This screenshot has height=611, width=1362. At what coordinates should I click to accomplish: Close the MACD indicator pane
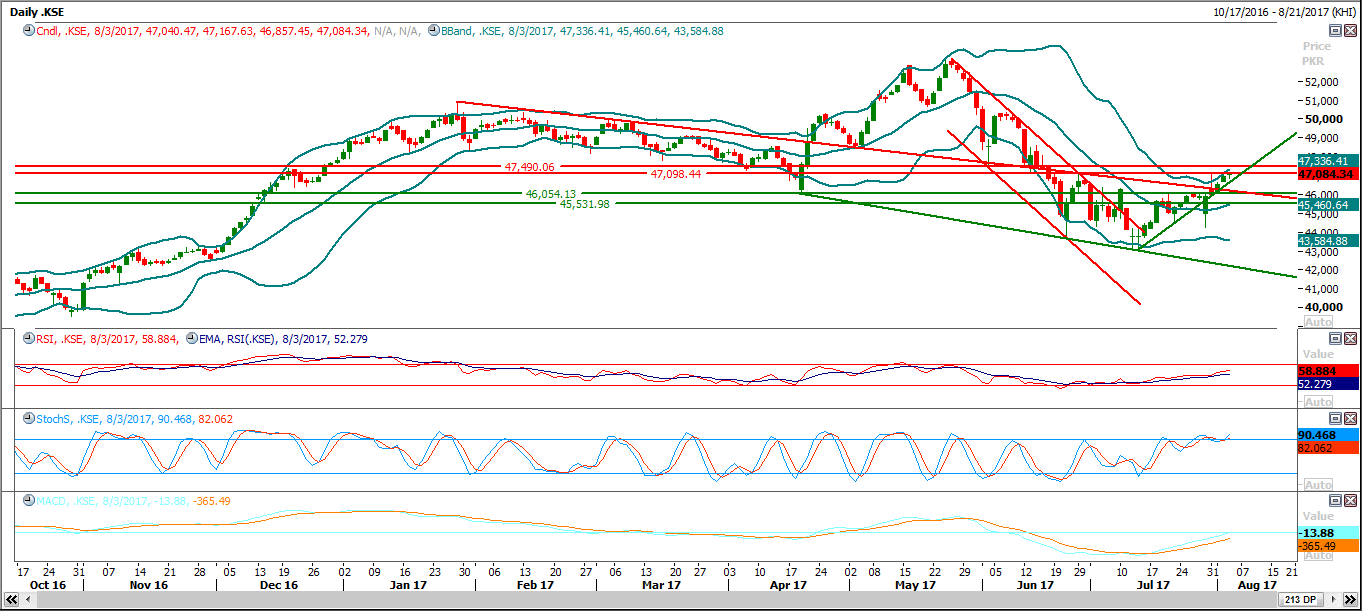[x=1349, y=500]
